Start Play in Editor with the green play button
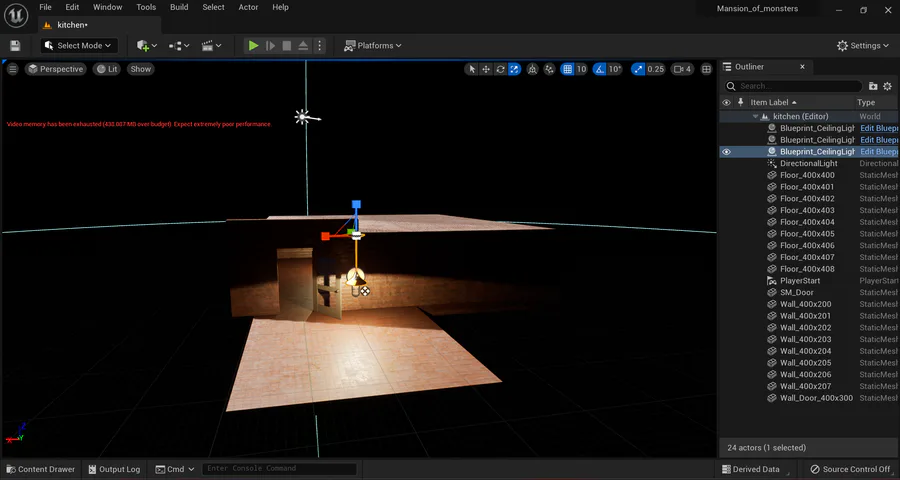Viewport: 900px width, 480px height. [x=253, y=45]
